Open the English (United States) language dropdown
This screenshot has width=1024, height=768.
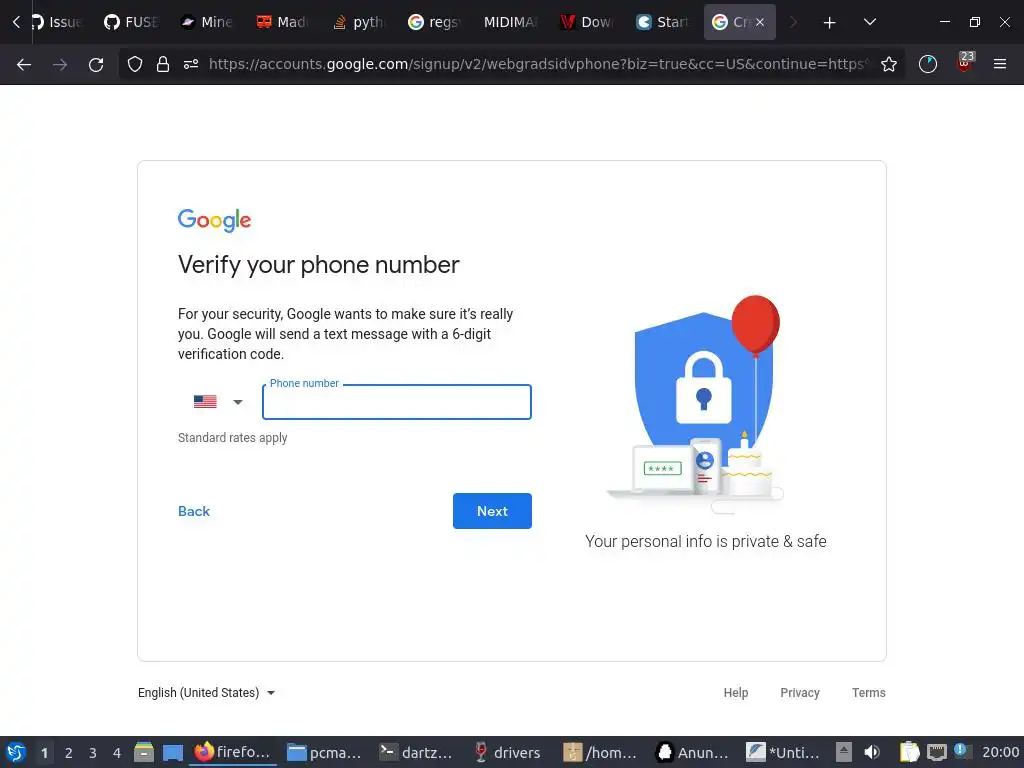click(206, 692)
